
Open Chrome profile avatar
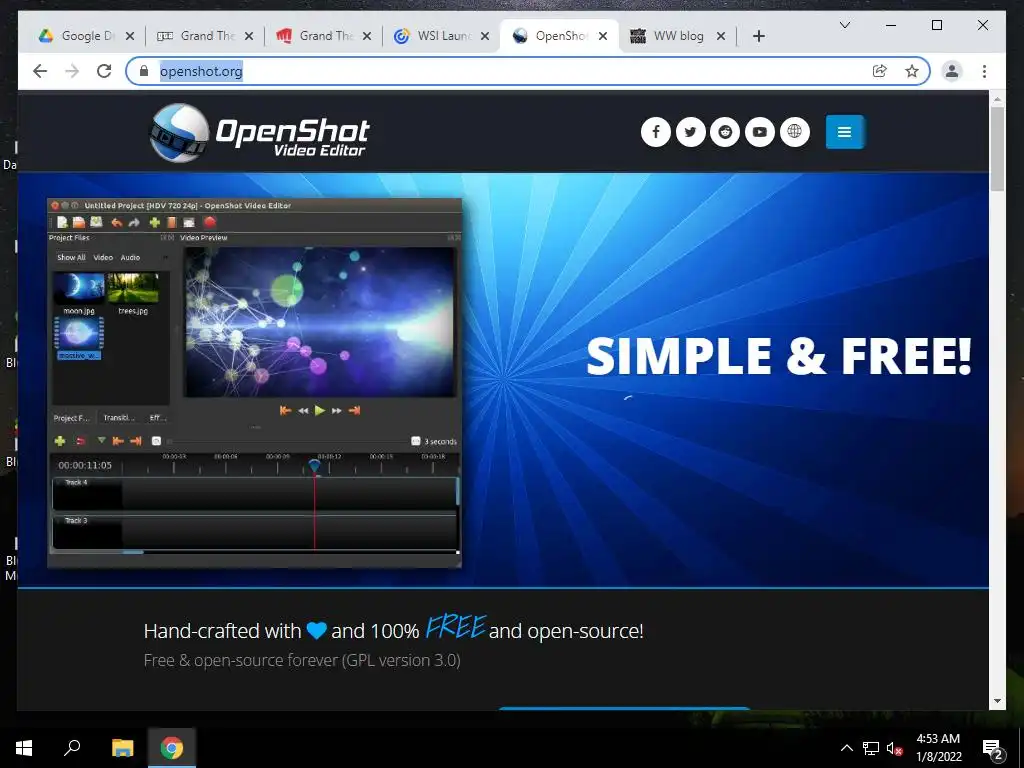(x=952, y=71)
